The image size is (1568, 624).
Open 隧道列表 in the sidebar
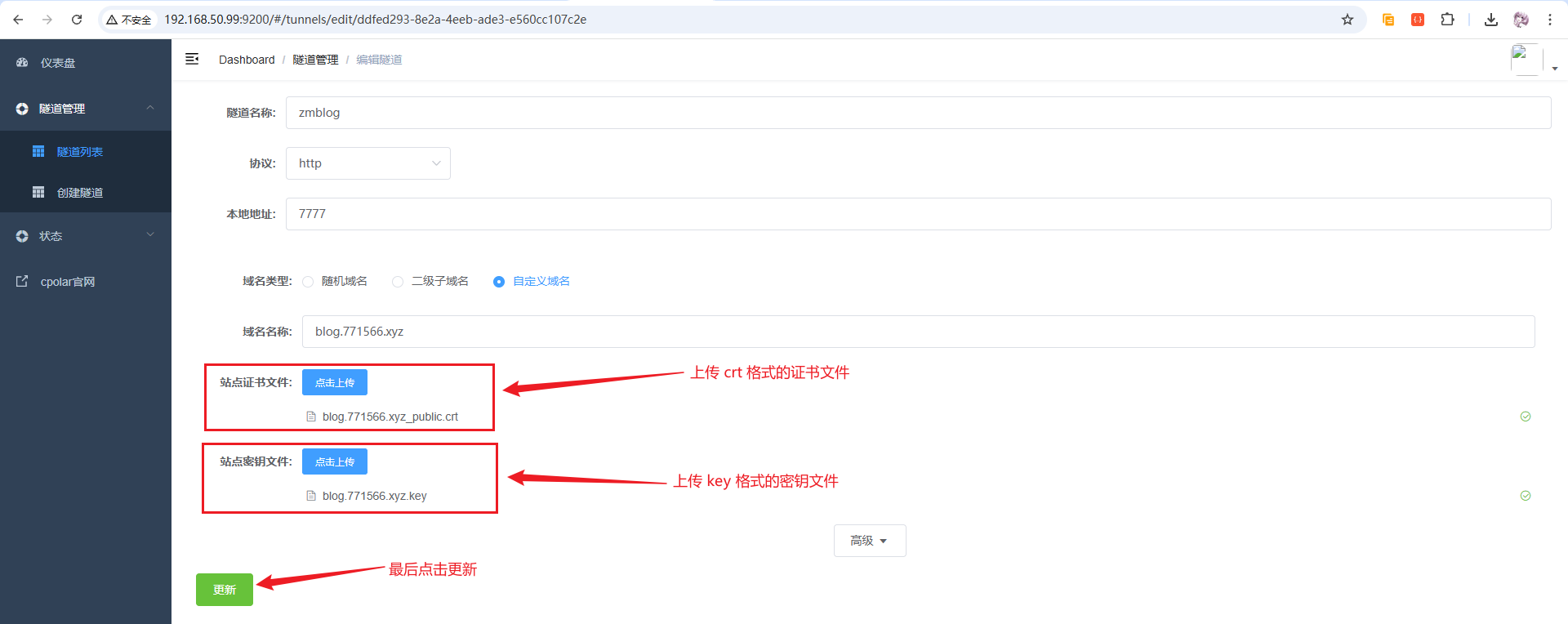pos(79,152)
